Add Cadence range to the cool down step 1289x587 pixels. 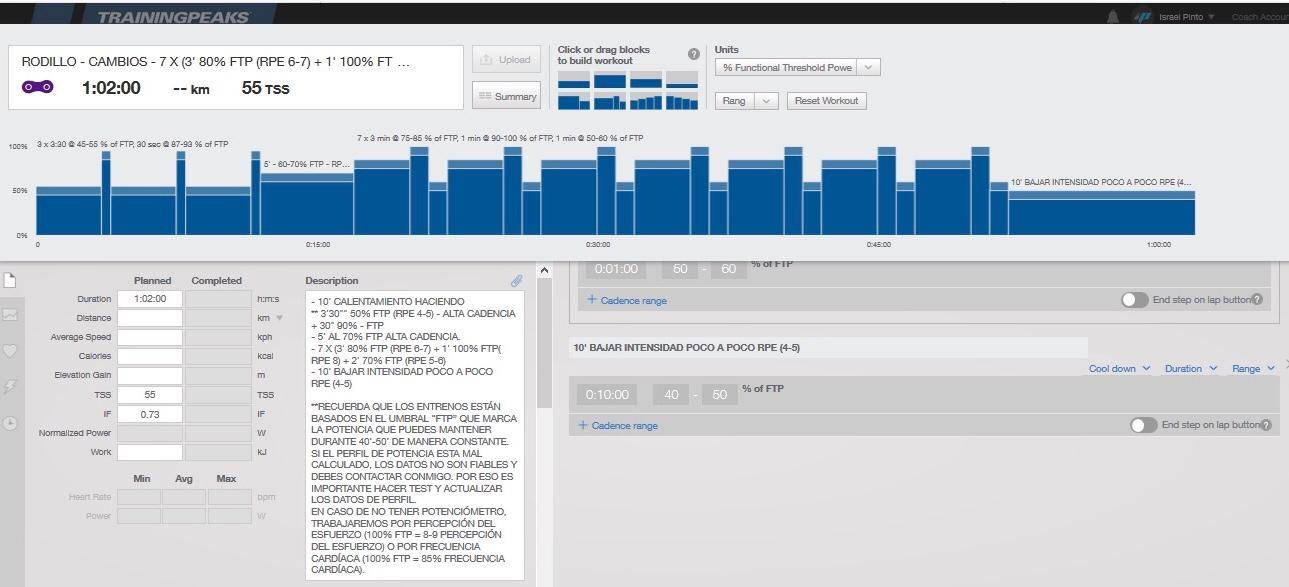pos(618,425)
